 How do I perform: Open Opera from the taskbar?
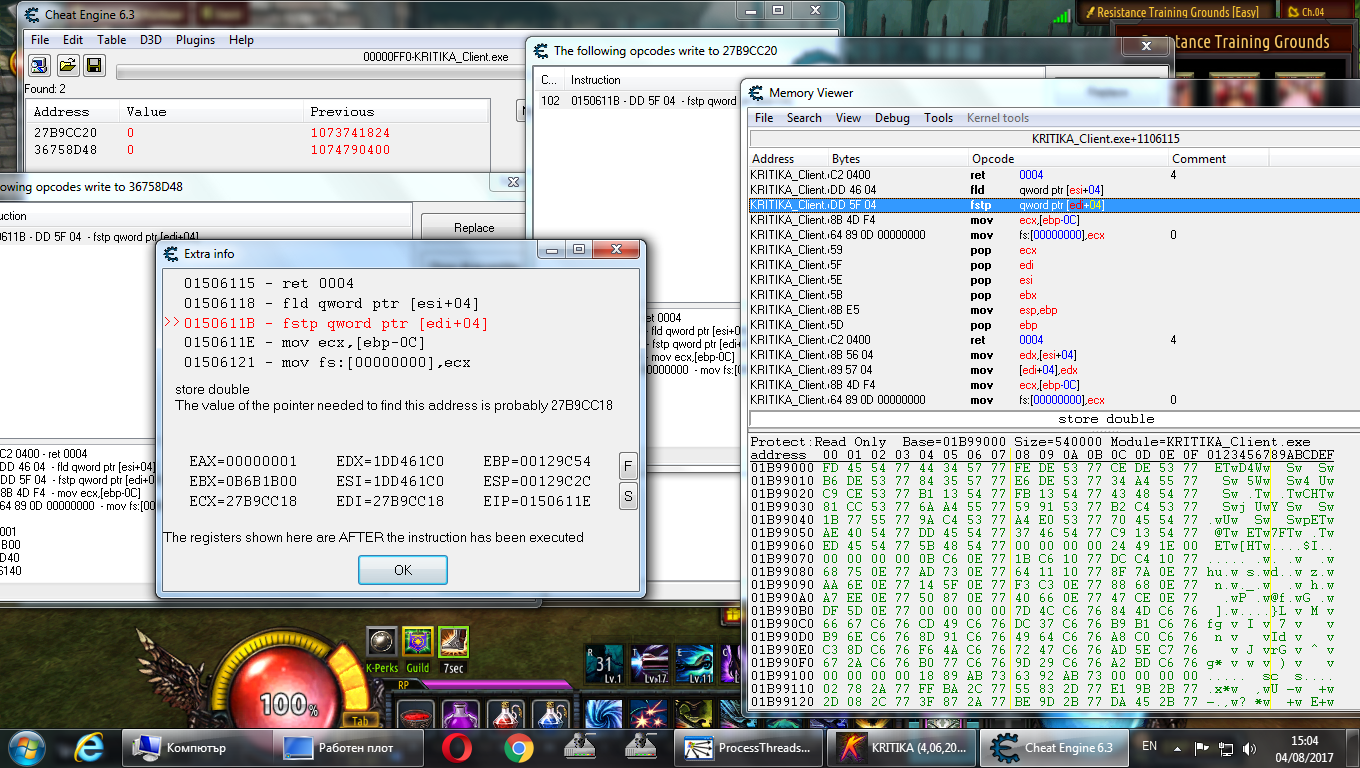click(x=459, y=747)
